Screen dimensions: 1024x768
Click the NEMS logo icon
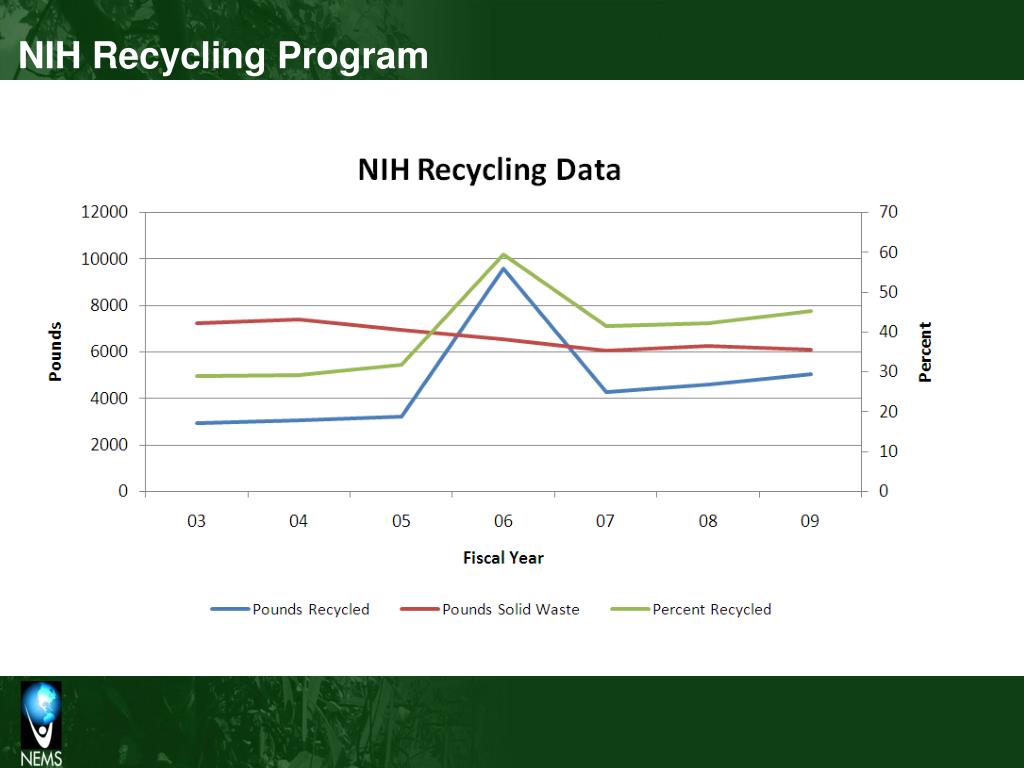coord(41,724)
